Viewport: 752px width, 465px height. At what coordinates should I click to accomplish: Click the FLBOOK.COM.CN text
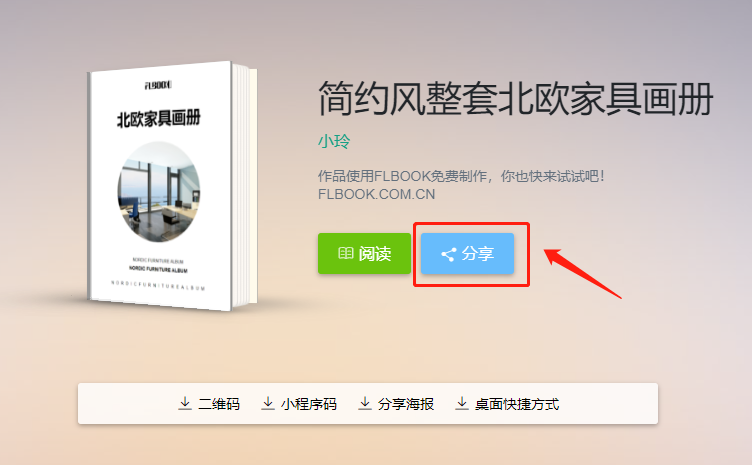pyautogui.click(x=376, y=194)
